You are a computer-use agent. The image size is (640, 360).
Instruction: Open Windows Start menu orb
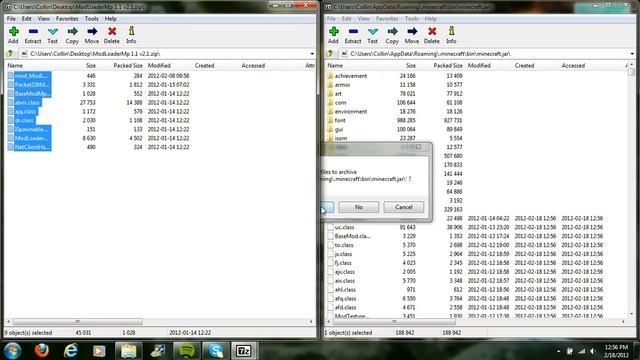tap(12, 351)
